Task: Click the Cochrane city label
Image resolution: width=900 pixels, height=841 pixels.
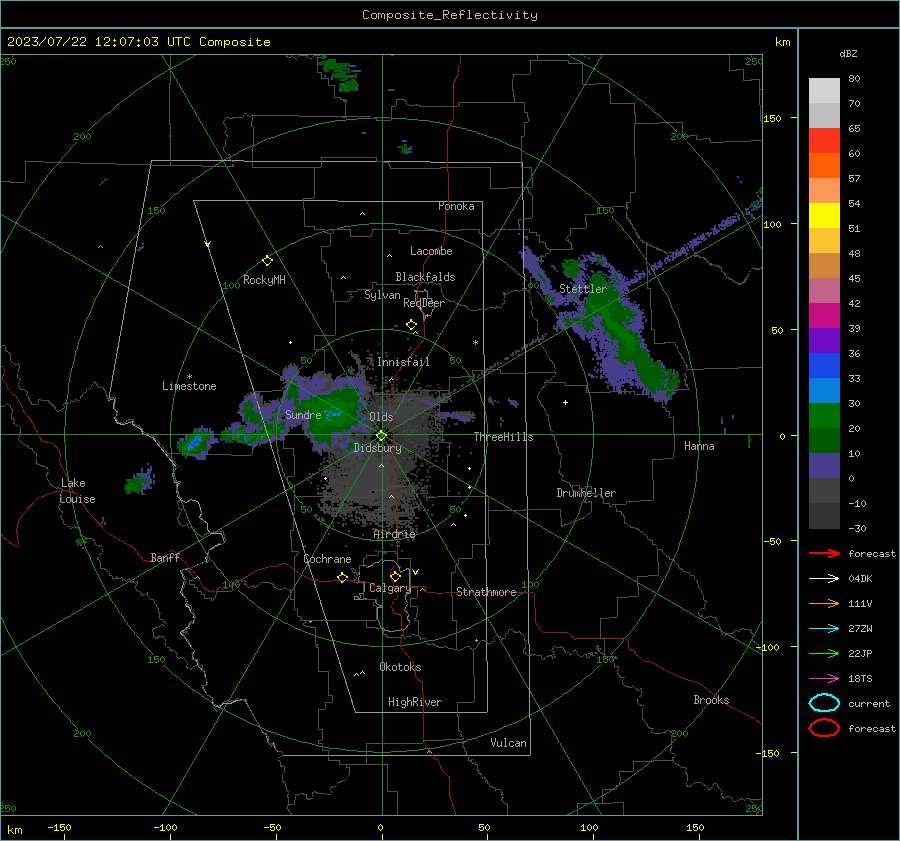Action: pyautogui.click(x=327, y=559)
